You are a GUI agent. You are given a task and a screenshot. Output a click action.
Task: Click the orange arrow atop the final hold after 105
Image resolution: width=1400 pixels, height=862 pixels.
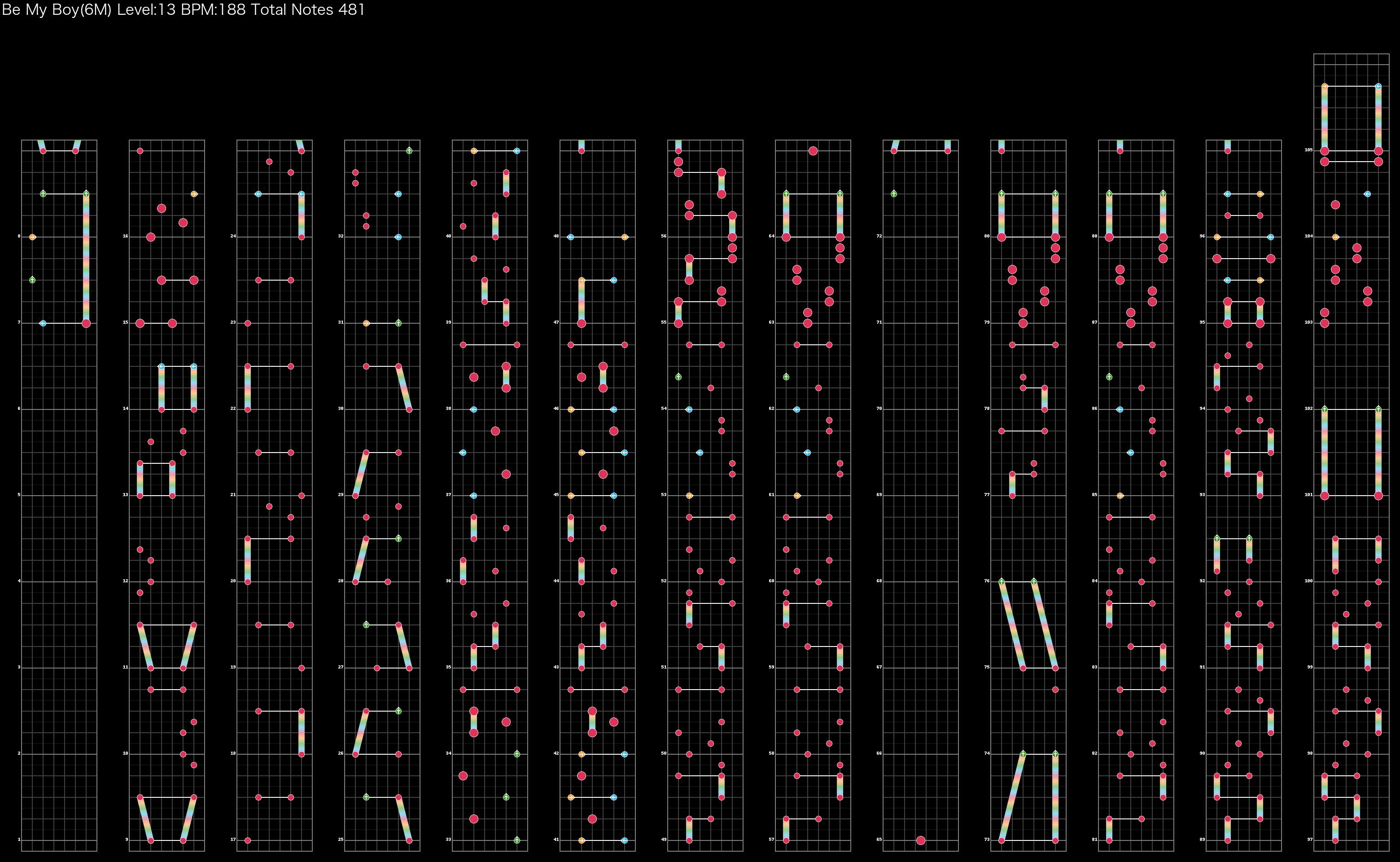[1324, 87]
